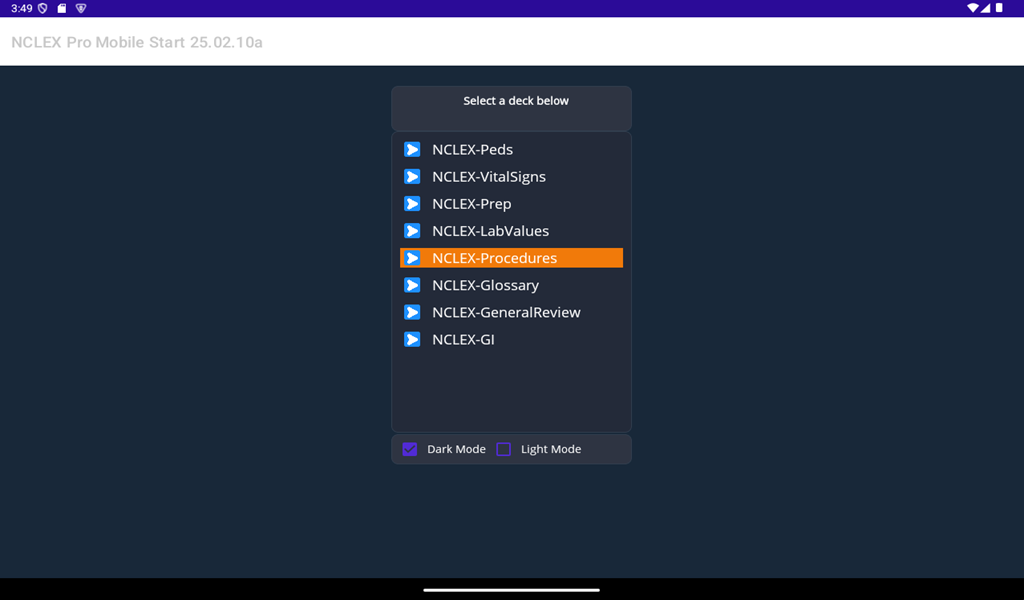Tap the bottom navigation home handle
The image size is (1024, 600).
[511, 590]
